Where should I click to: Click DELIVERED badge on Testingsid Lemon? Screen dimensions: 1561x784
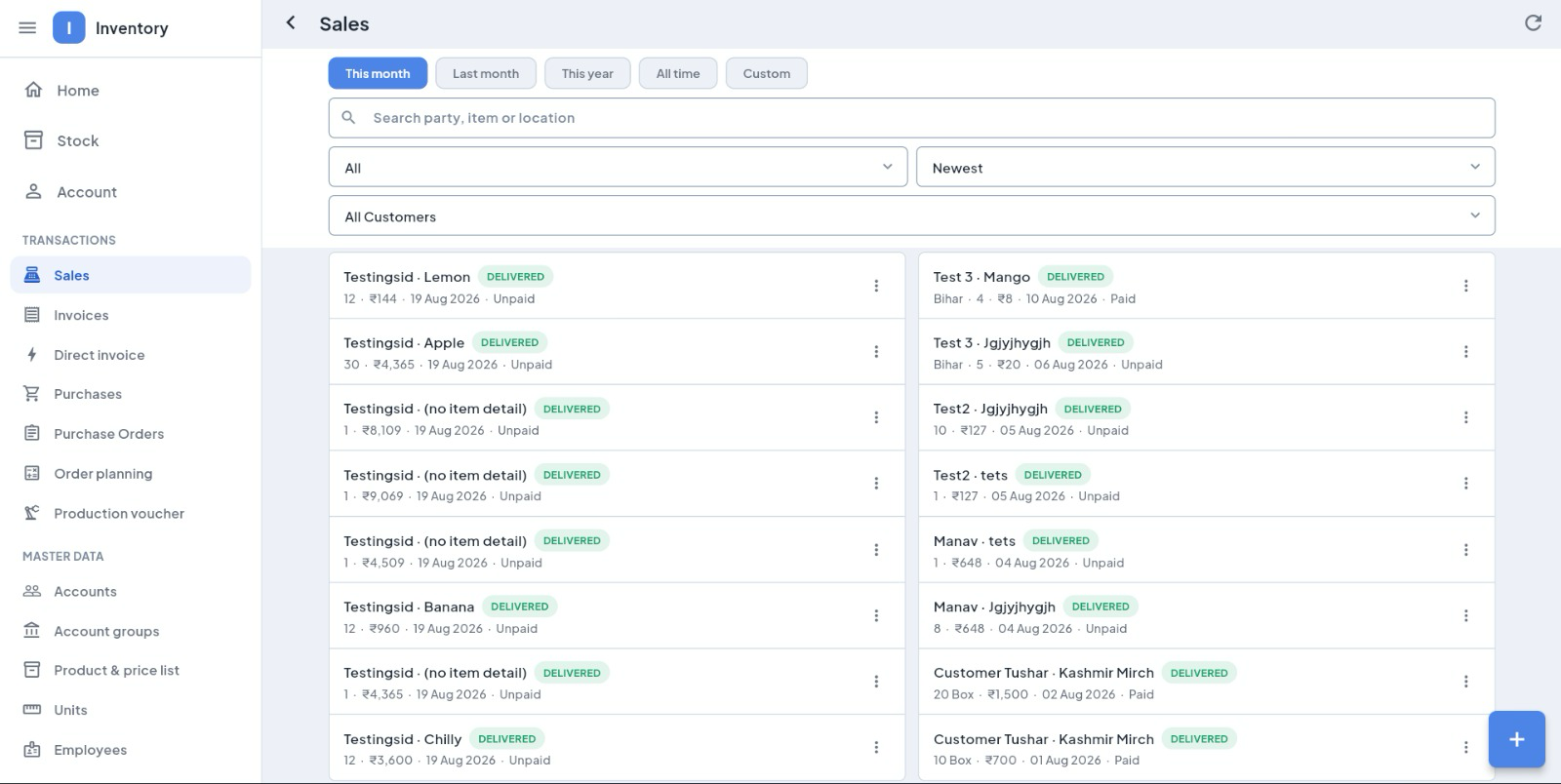point(515,277)
